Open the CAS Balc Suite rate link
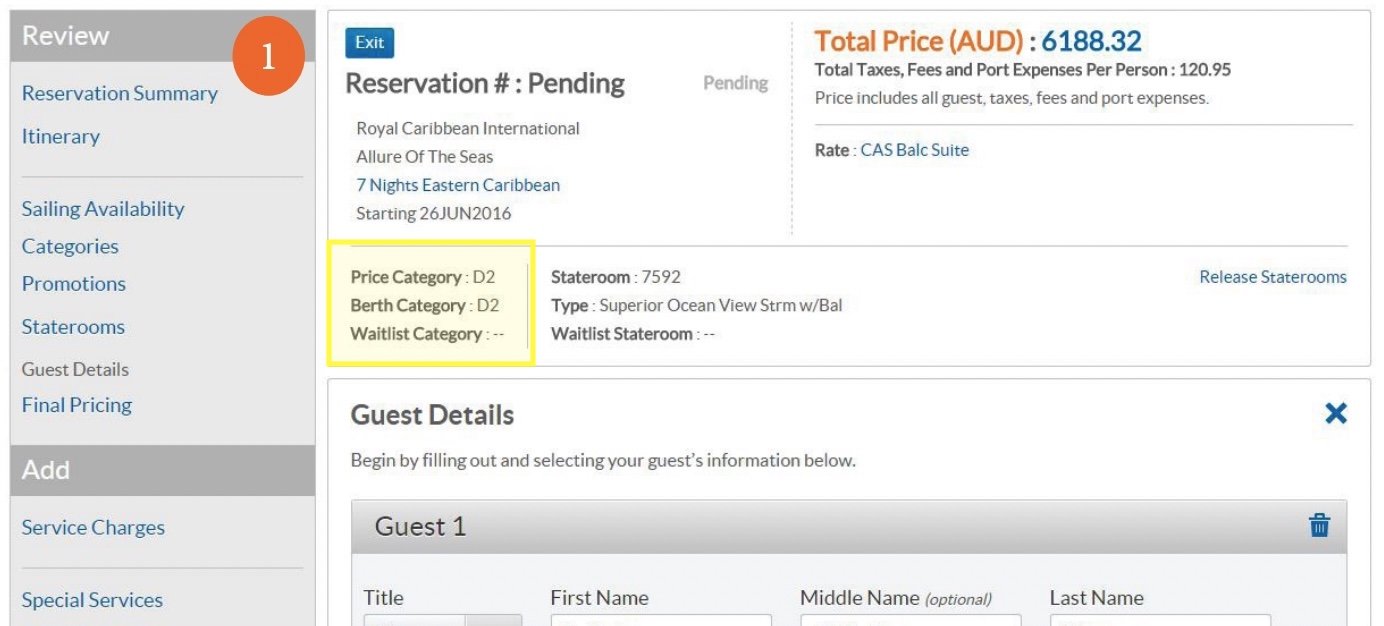The width and height of the screenshot is (1384, 626). pos(915,150)
